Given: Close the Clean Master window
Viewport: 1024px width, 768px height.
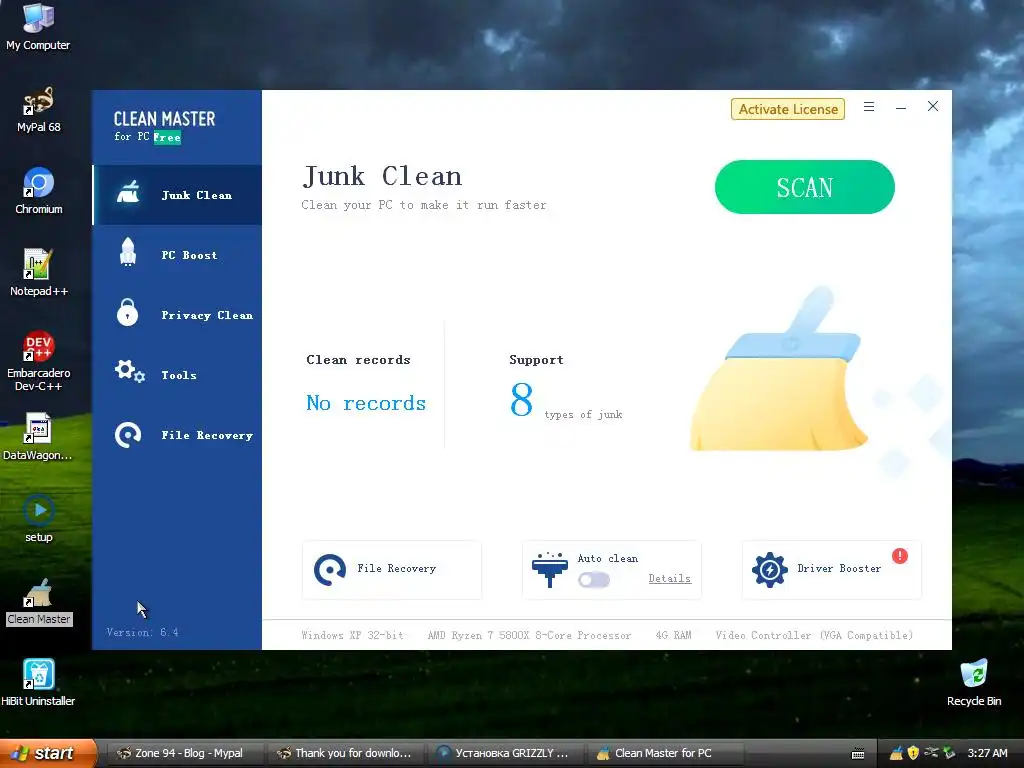Looking at the screenshot, I should pyautogui.click(x=933, y=106).
